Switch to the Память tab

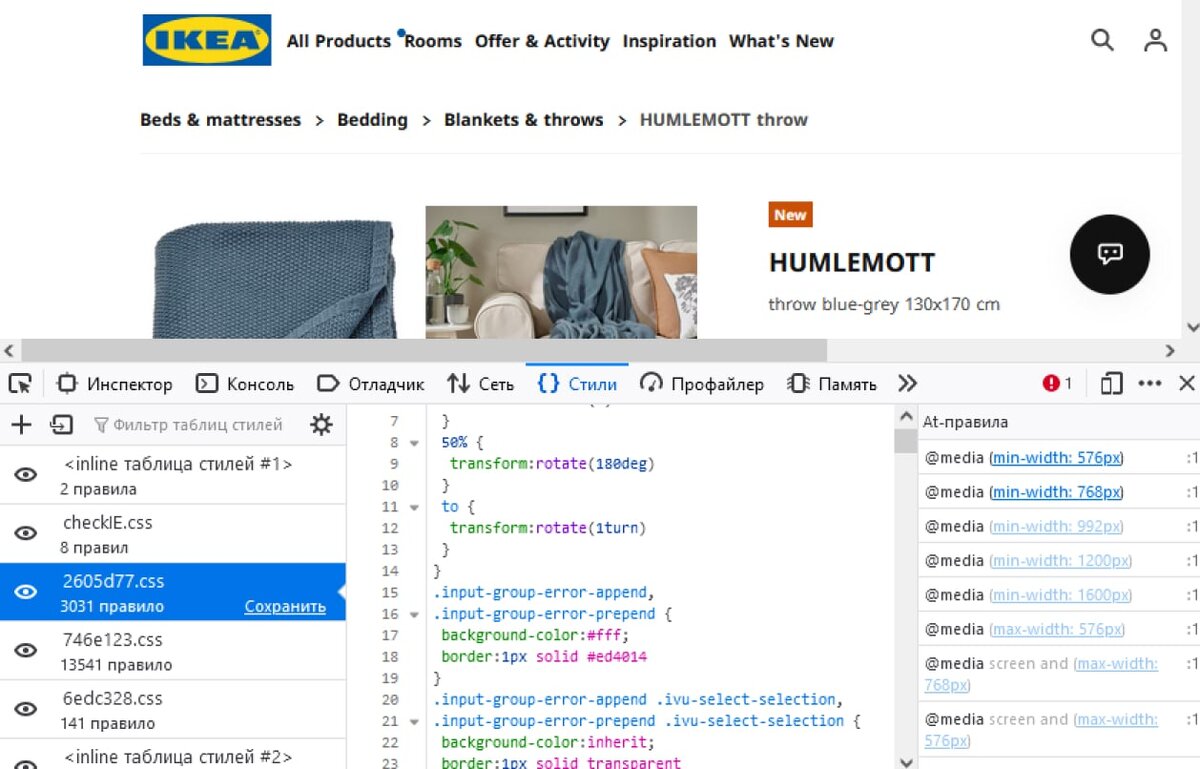832,384
